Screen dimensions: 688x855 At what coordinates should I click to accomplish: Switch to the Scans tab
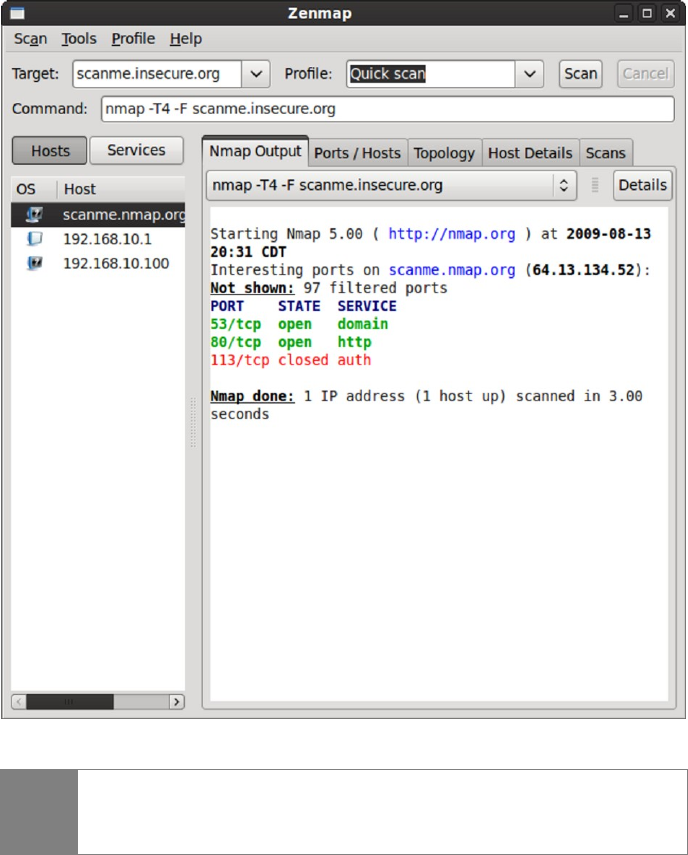605,153
